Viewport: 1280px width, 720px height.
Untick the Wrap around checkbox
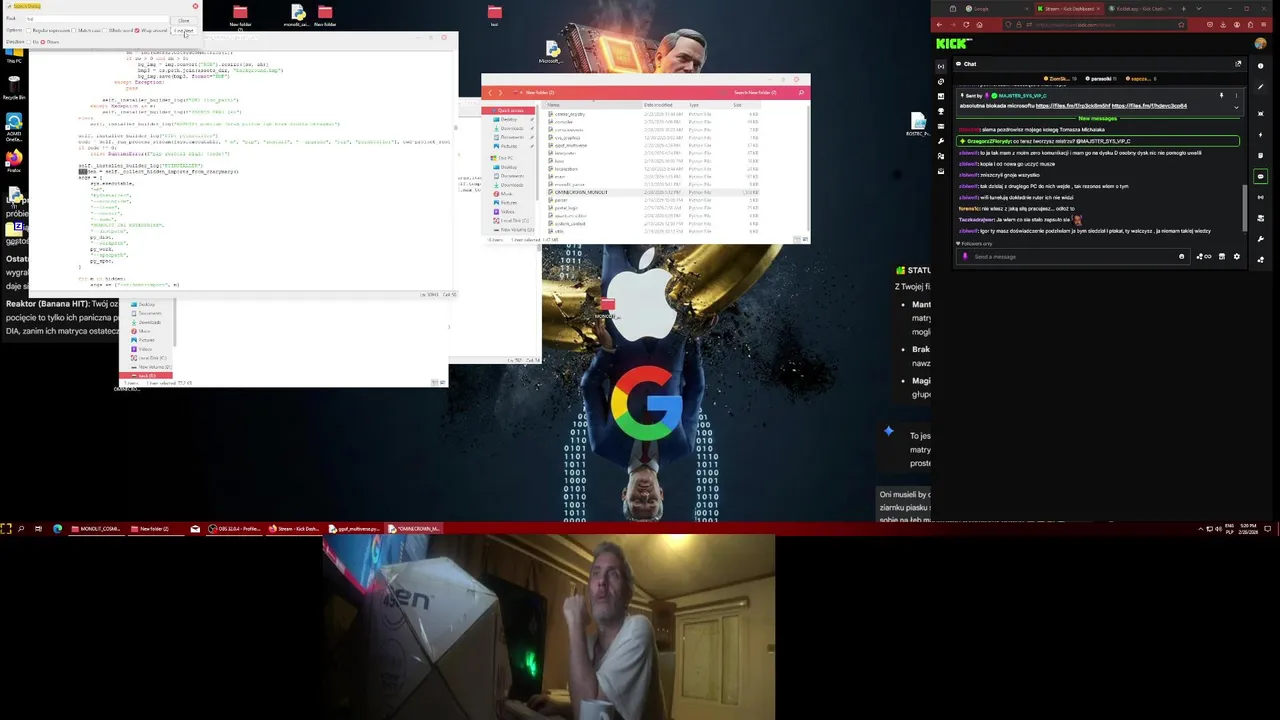click(x=137, y=30)
